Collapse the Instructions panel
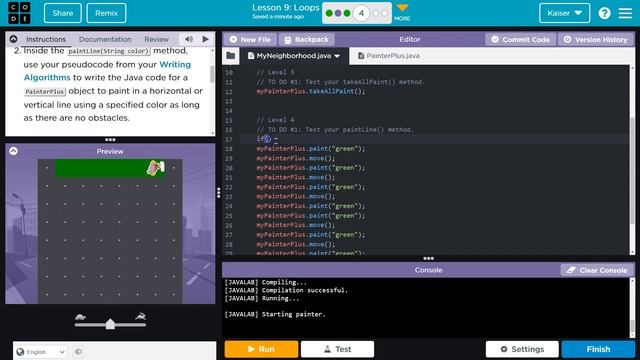Viewport: 640px width, 360px height. [x=13, y=39]
